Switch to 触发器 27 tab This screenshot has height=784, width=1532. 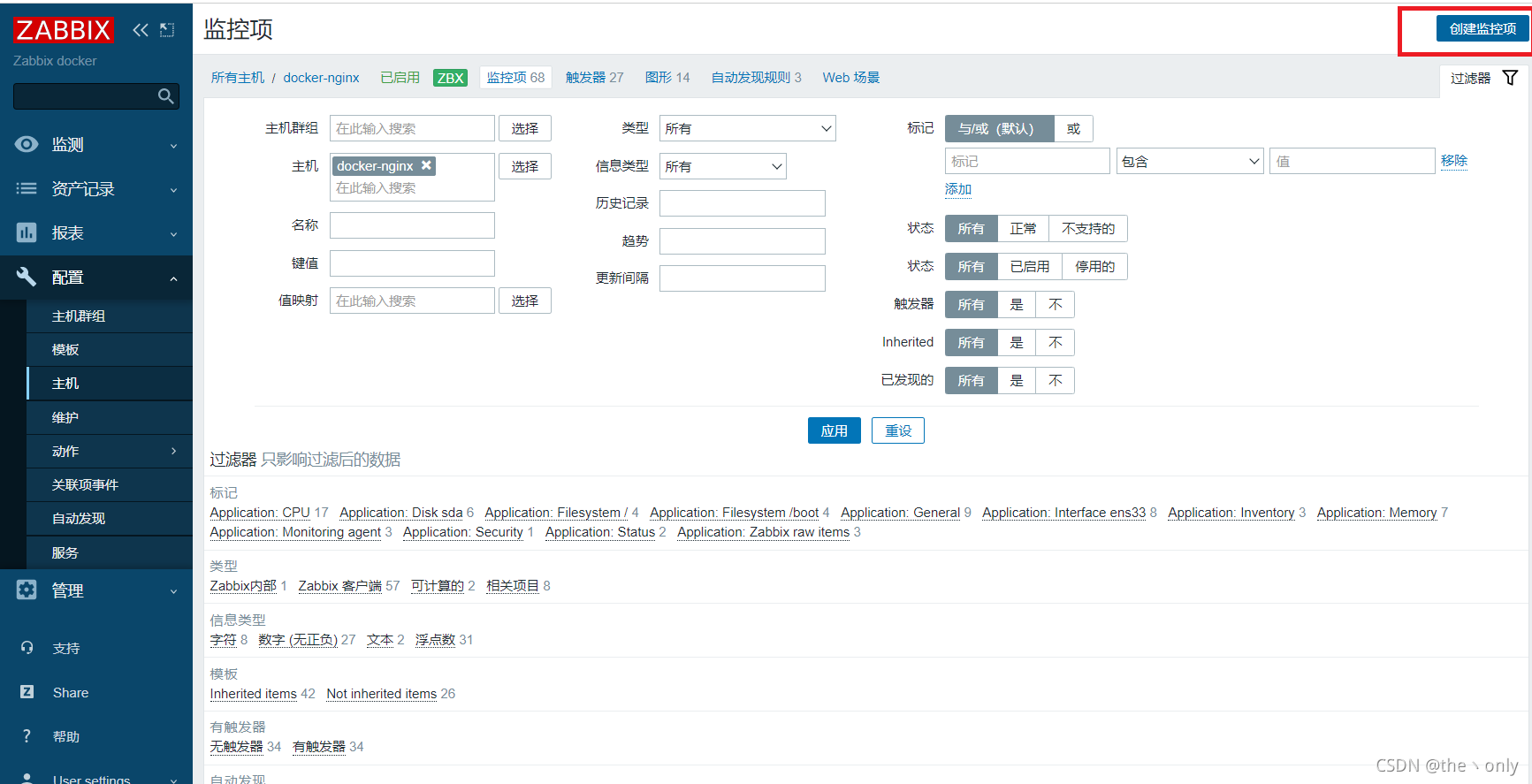click(x=595, y=78)
